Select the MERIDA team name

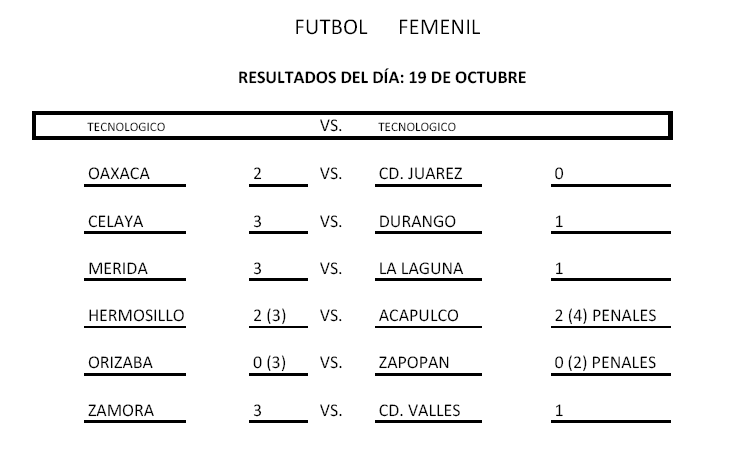118,269
